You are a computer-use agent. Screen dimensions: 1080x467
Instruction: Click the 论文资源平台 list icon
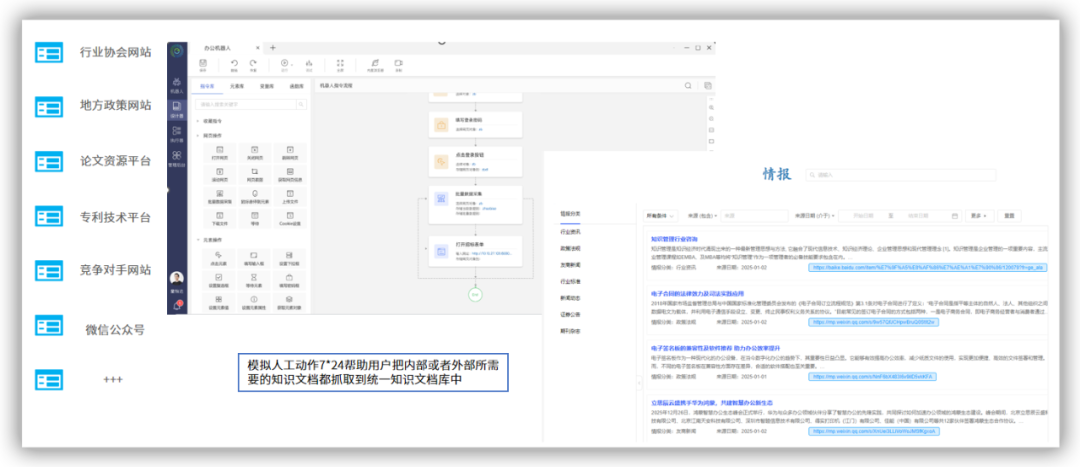pyautogui.click(x=49, y=162)
